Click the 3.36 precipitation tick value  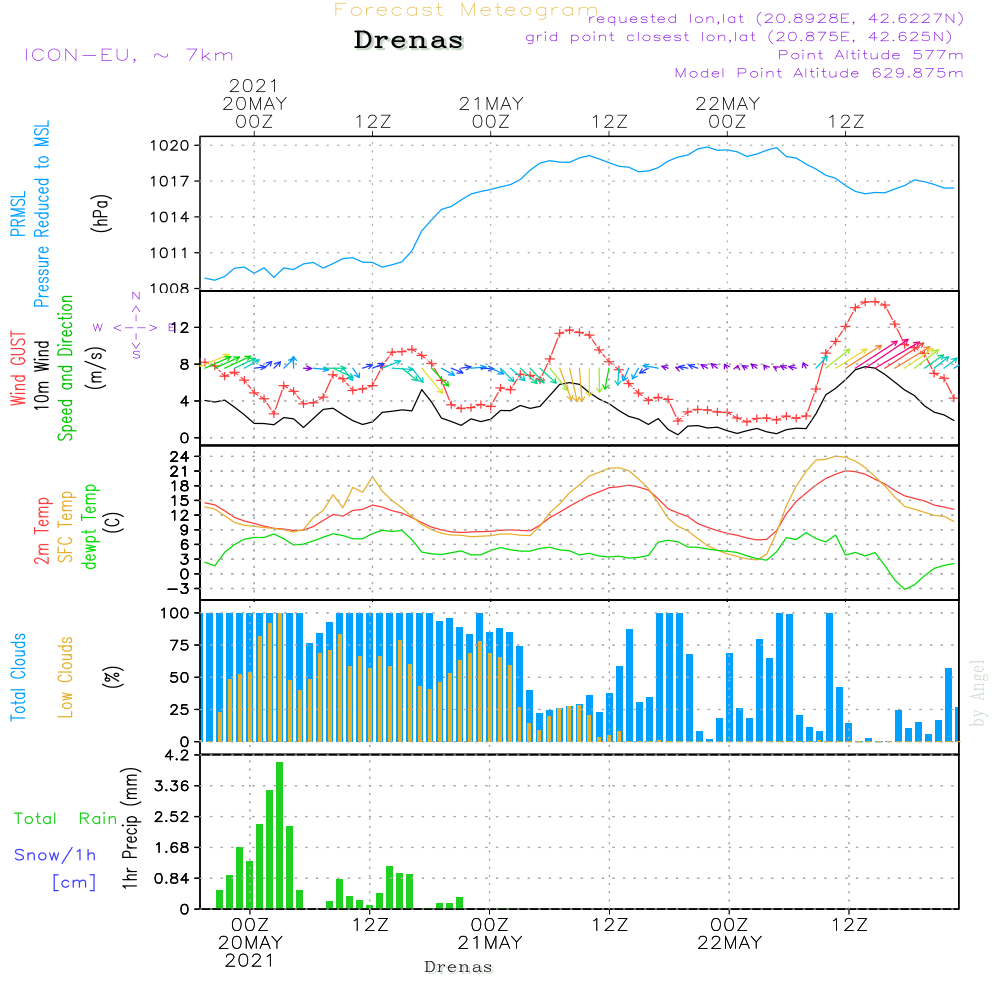point(172,786)
